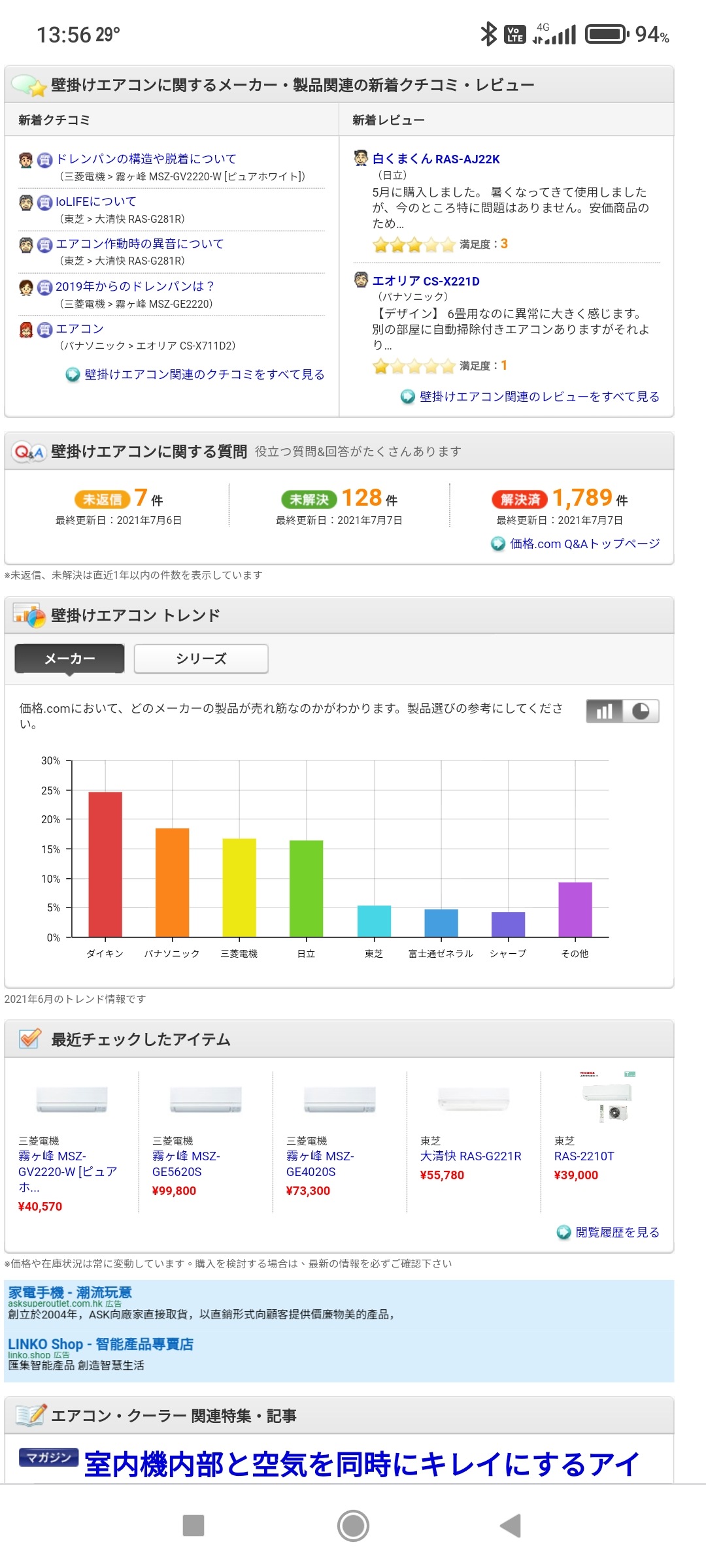
Task: Open the エアコン thread for CS-X711D2
Action: point(80,329)
